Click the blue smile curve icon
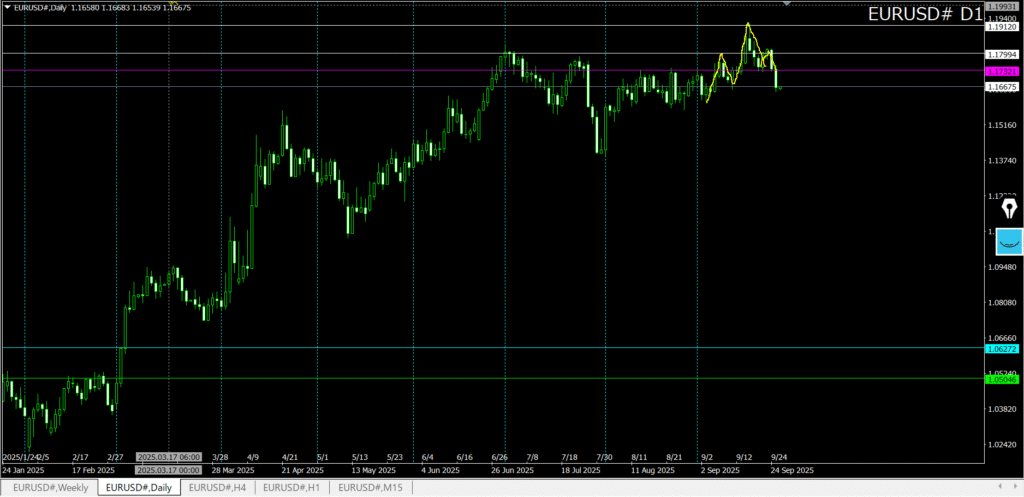 coord(1009,242)
